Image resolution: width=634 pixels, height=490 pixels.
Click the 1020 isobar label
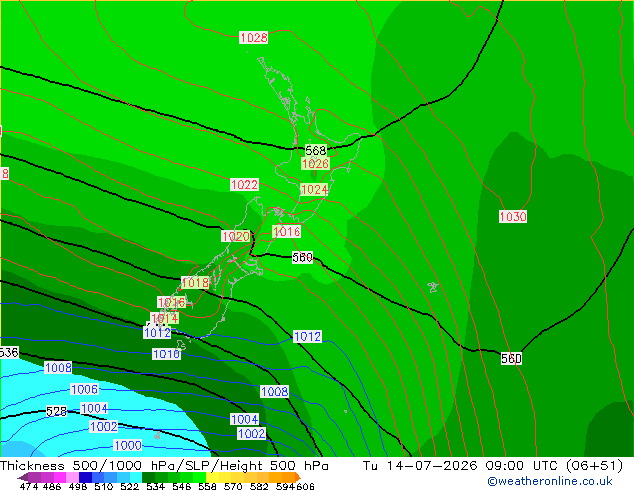(x=235, y=236)
